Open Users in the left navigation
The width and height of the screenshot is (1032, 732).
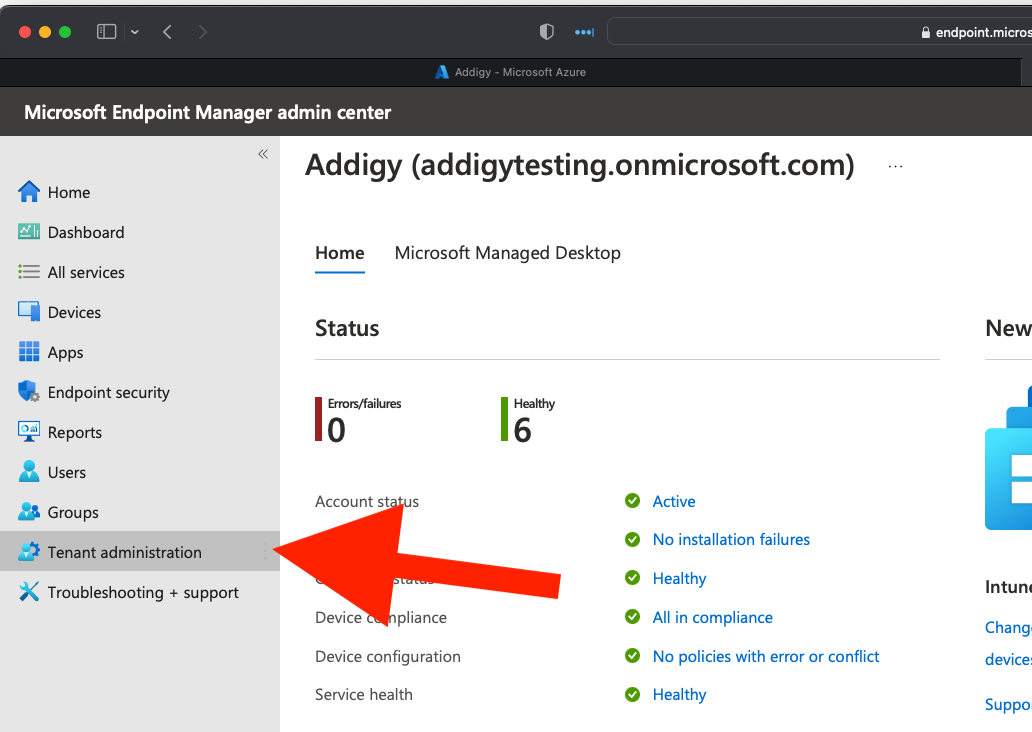(x=66, y=473)
